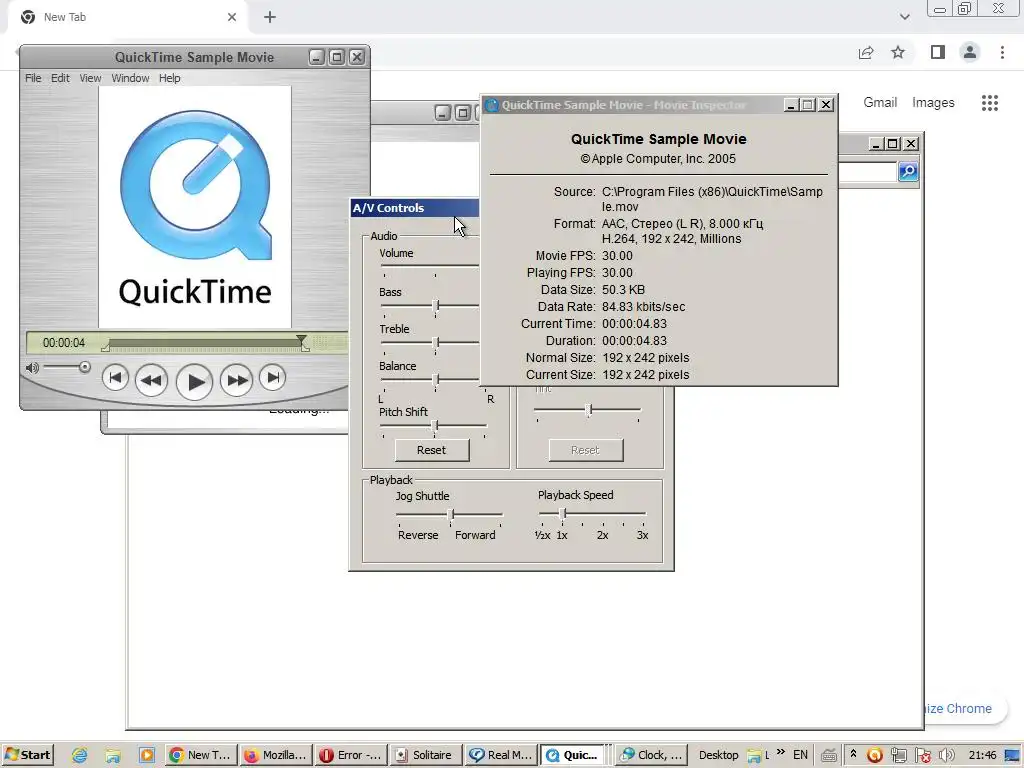Click the Data Rate value 84.83 kbits/sec
Image resolution: width=1024 pixels, height=768 pixels.
(x=643, y=306)
